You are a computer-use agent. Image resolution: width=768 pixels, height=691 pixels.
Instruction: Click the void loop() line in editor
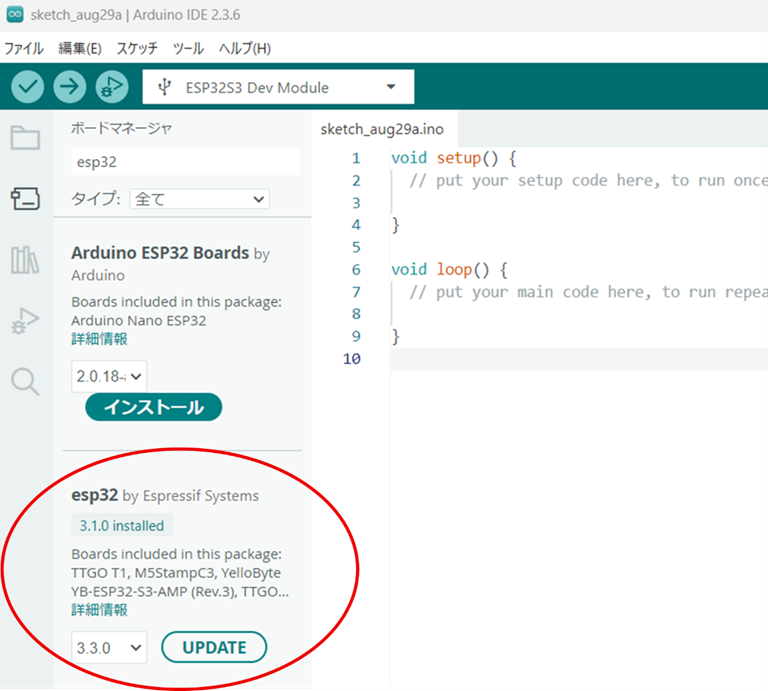coord(449,270)
